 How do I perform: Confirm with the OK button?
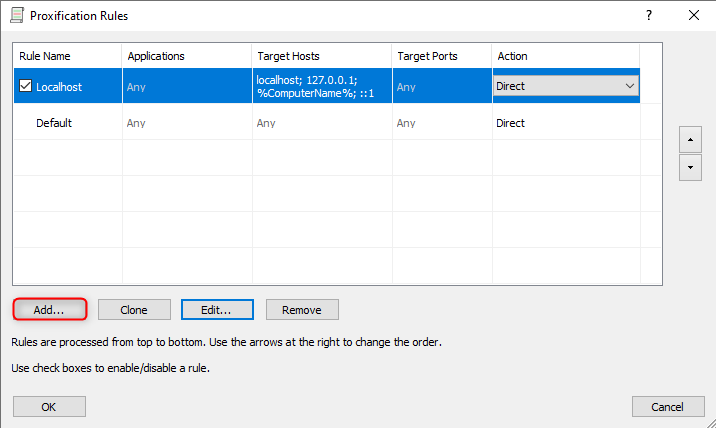pyautogui.click(x=49, y=407)
